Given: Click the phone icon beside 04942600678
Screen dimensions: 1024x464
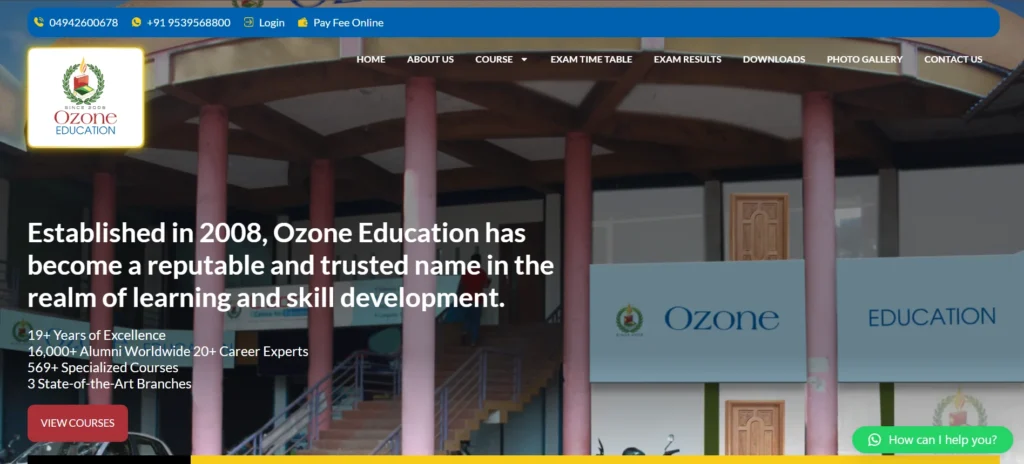Looking at the screenshot, I should click(x=39, y=22).
